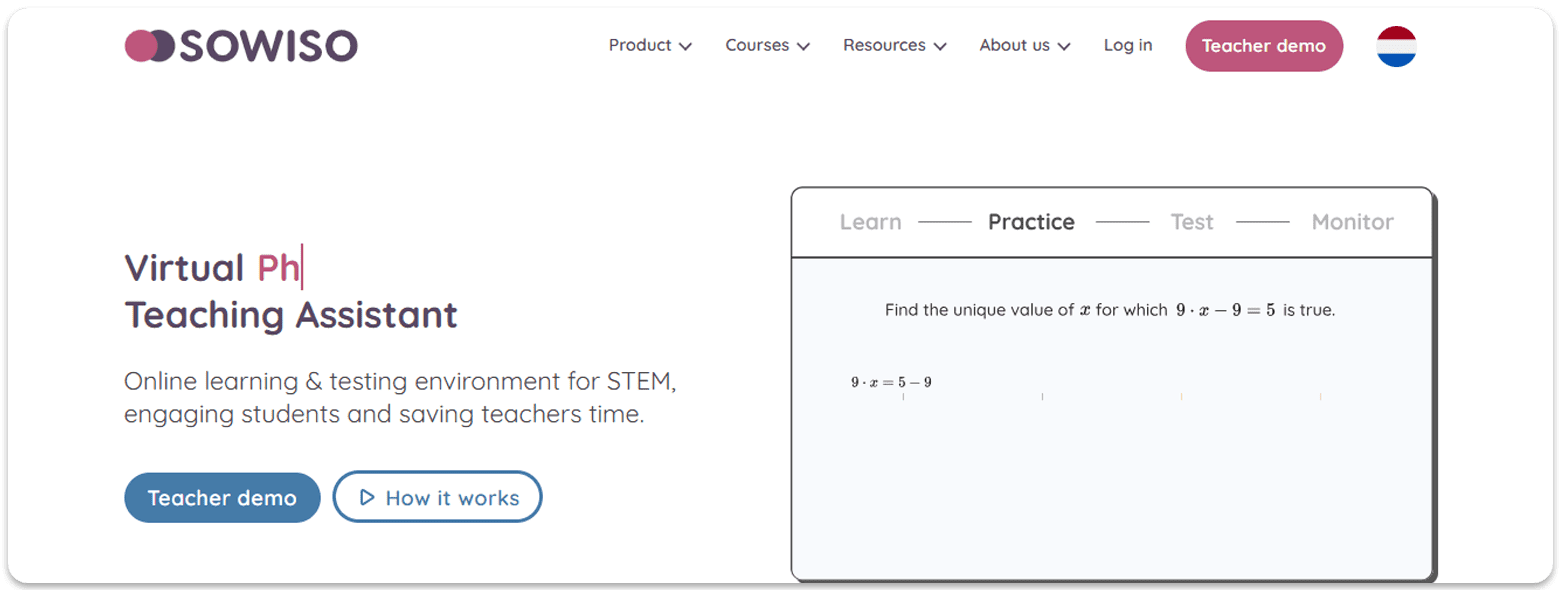The image size is (1560, 590).
Task: Select the Learn tab
Action: tap(870, 222)
